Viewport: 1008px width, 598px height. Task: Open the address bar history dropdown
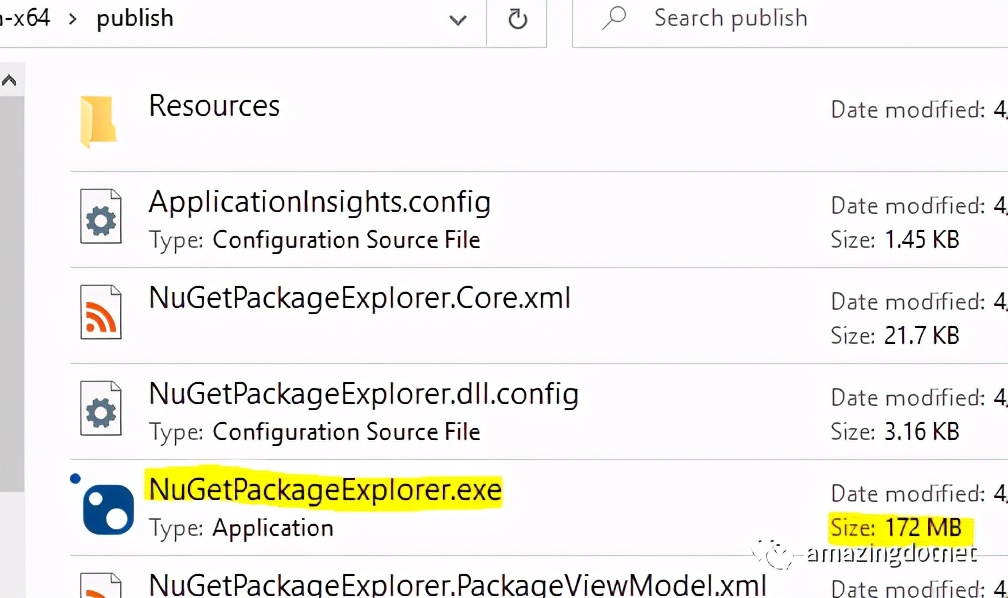click(458, 20)
